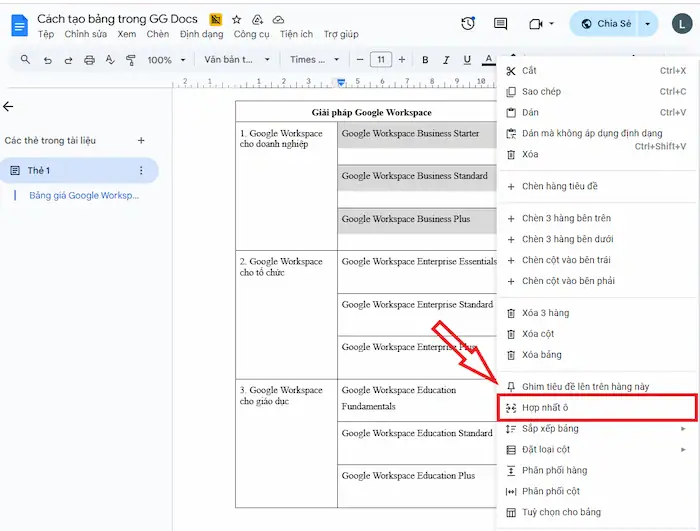Open version history clock icon
The width and height of the screenshot is (700, 531).
[x=468, y=23]
